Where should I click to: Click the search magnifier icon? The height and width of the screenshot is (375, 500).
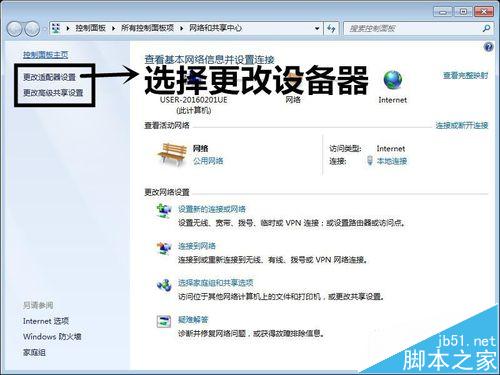click(486, 29)
